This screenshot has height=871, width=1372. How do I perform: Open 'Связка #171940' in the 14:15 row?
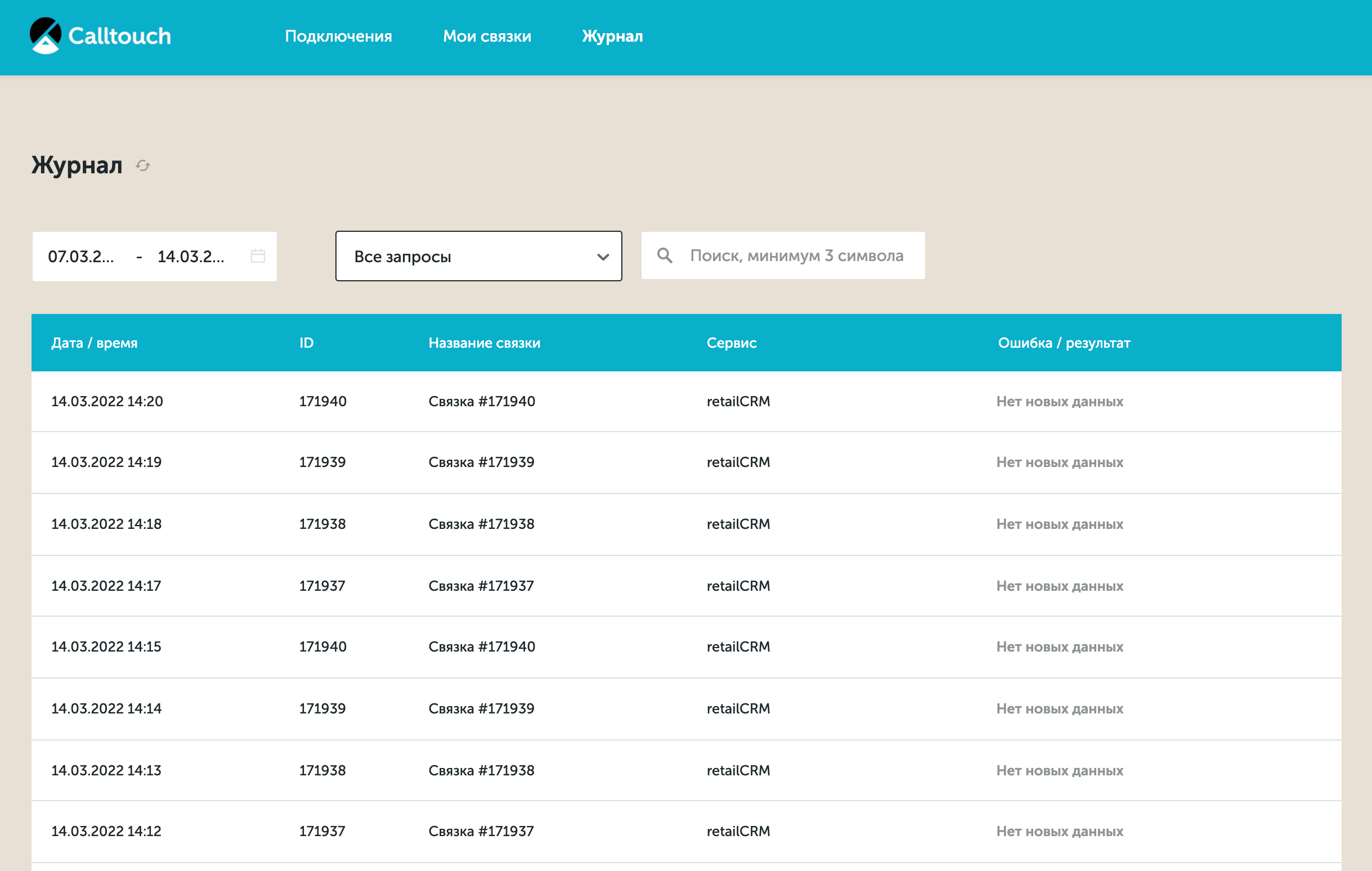[482, 647]
